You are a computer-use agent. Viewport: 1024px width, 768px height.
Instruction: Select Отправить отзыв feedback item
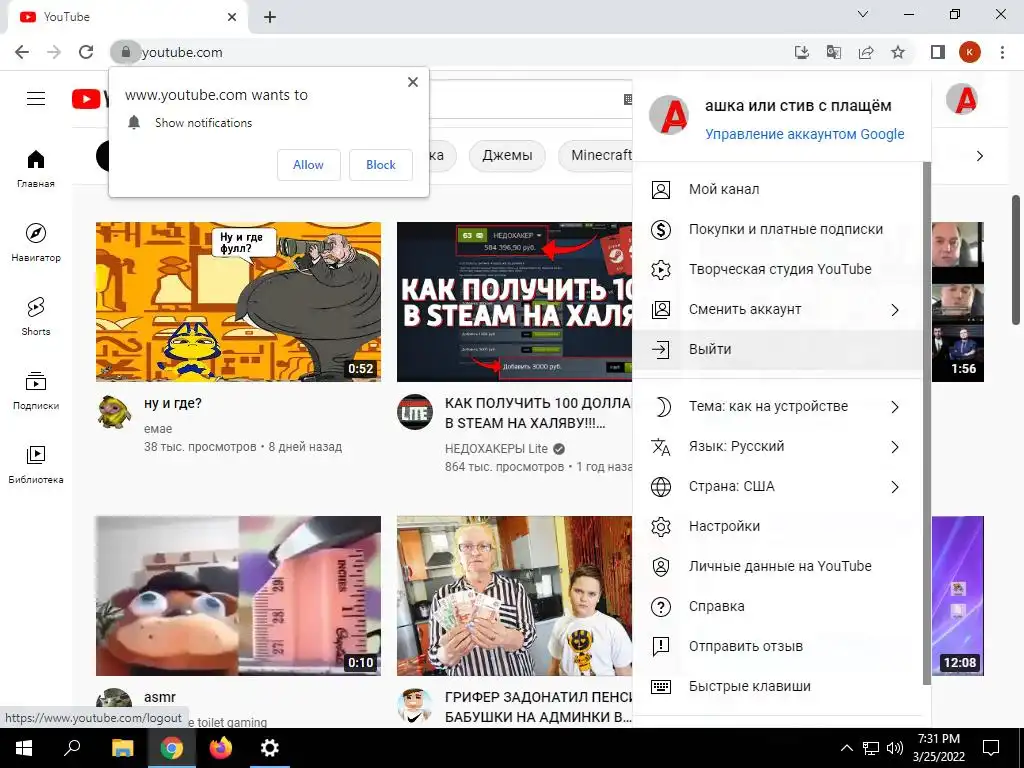tap(777, 647)
